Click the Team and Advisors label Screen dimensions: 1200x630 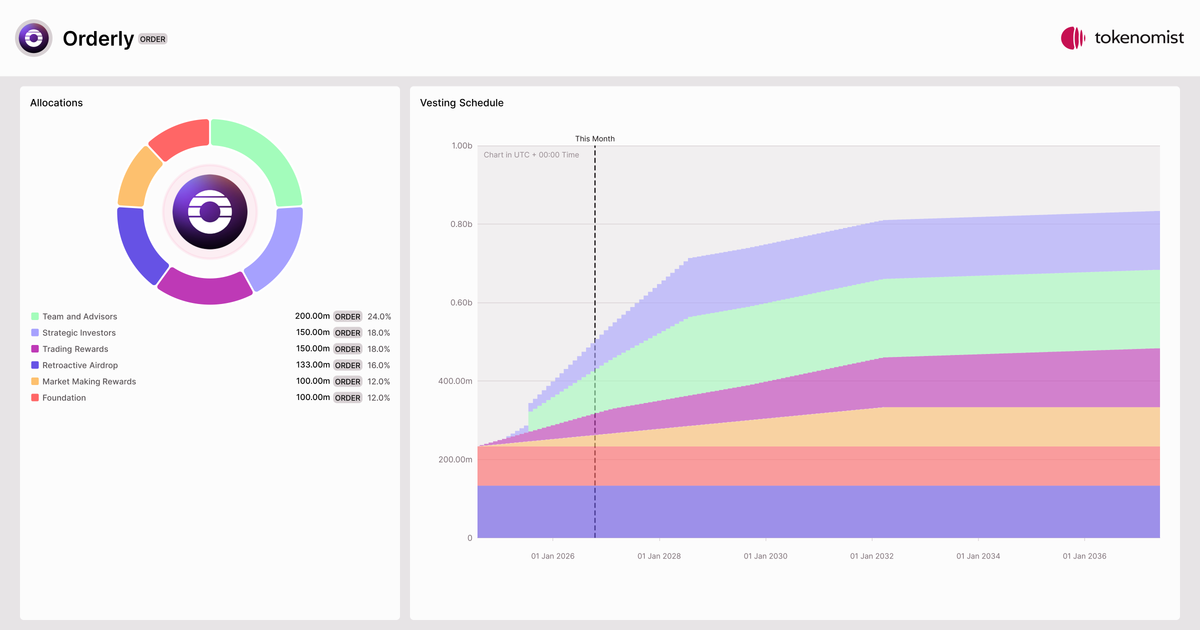pos(79,316)
